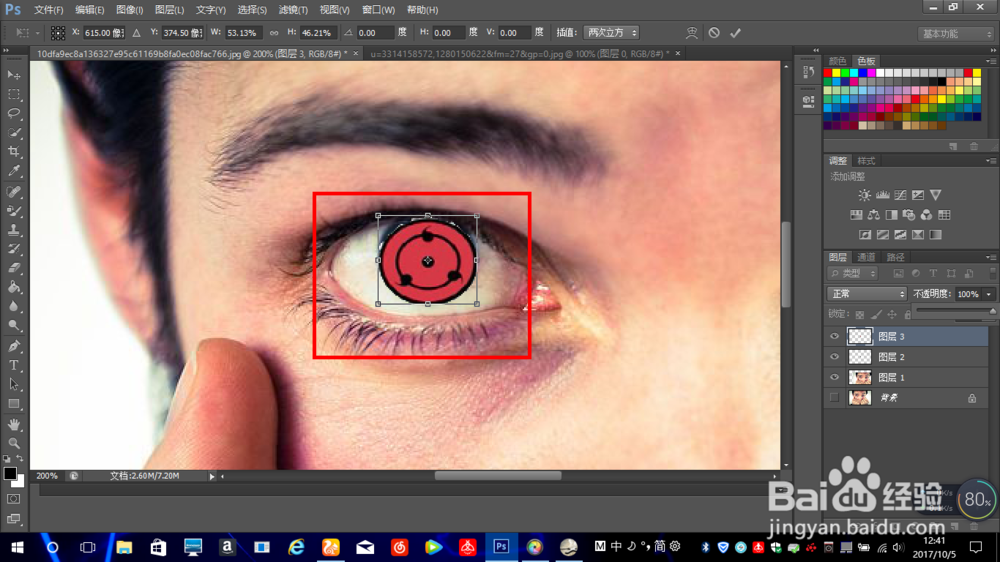1000x562 pixels.
Task: Add Curves adjustment icon
Action: pyautogui.click(x=900, y=195)
